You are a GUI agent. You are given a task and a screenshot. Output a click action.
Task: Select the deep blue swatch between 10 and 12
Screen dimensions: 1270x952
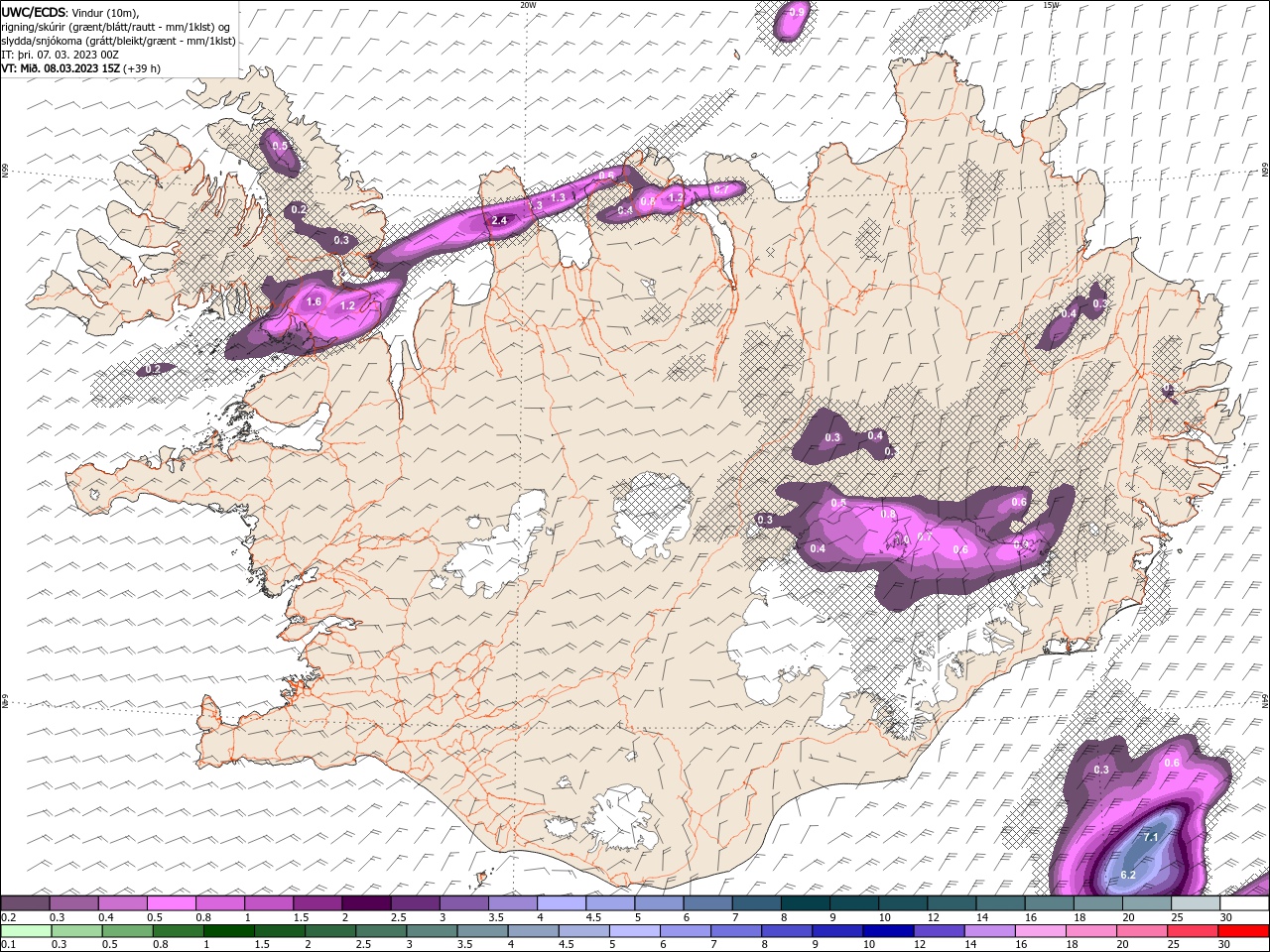888,930
